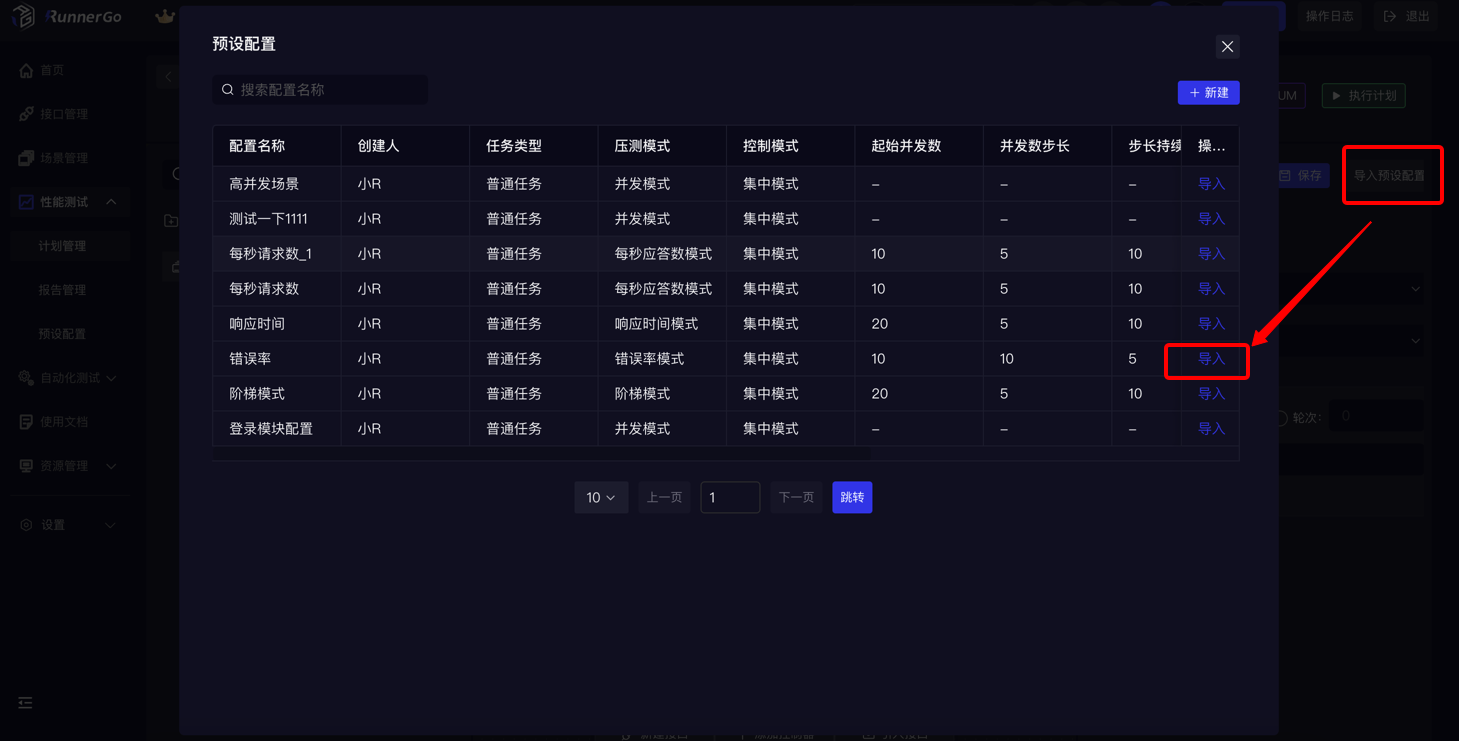Click the 自动化测试 sidebar icon
The width and height of the screenshot is (1459, 741).
[26, 378]
